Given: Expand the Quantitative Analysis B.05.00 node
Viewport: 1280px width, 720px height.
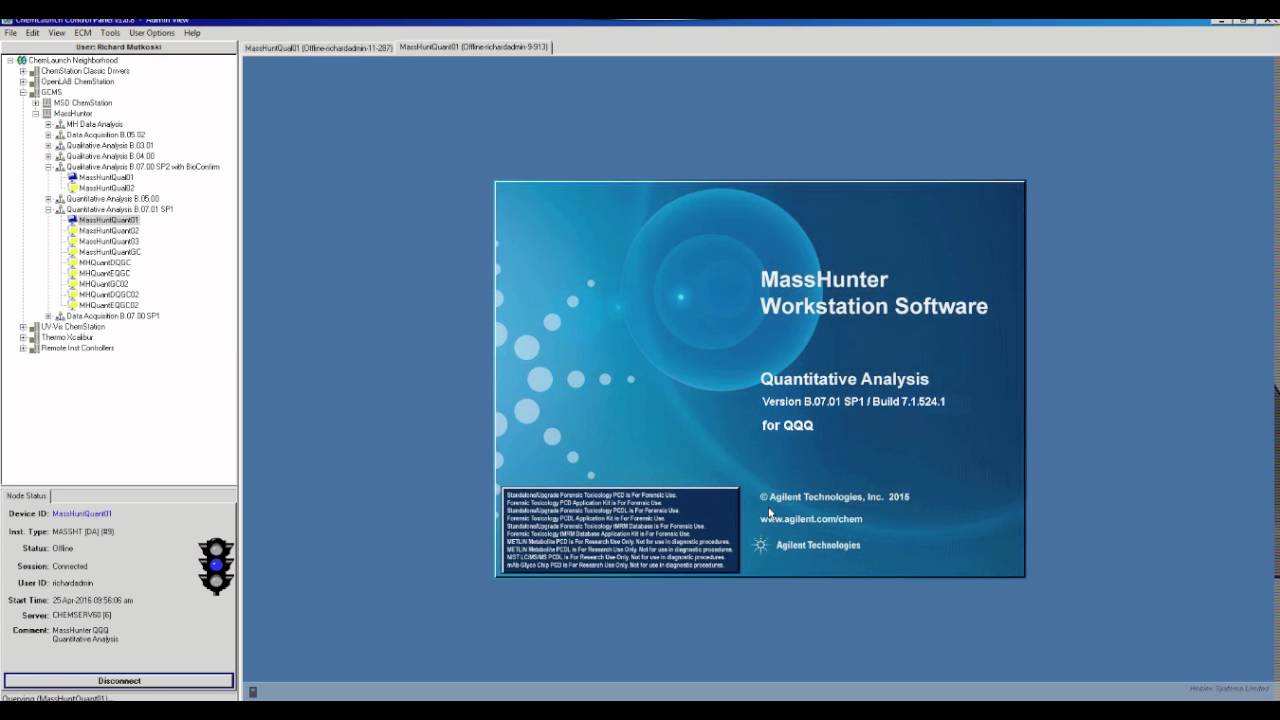Looking at the screenshot, I should (48, 199).
